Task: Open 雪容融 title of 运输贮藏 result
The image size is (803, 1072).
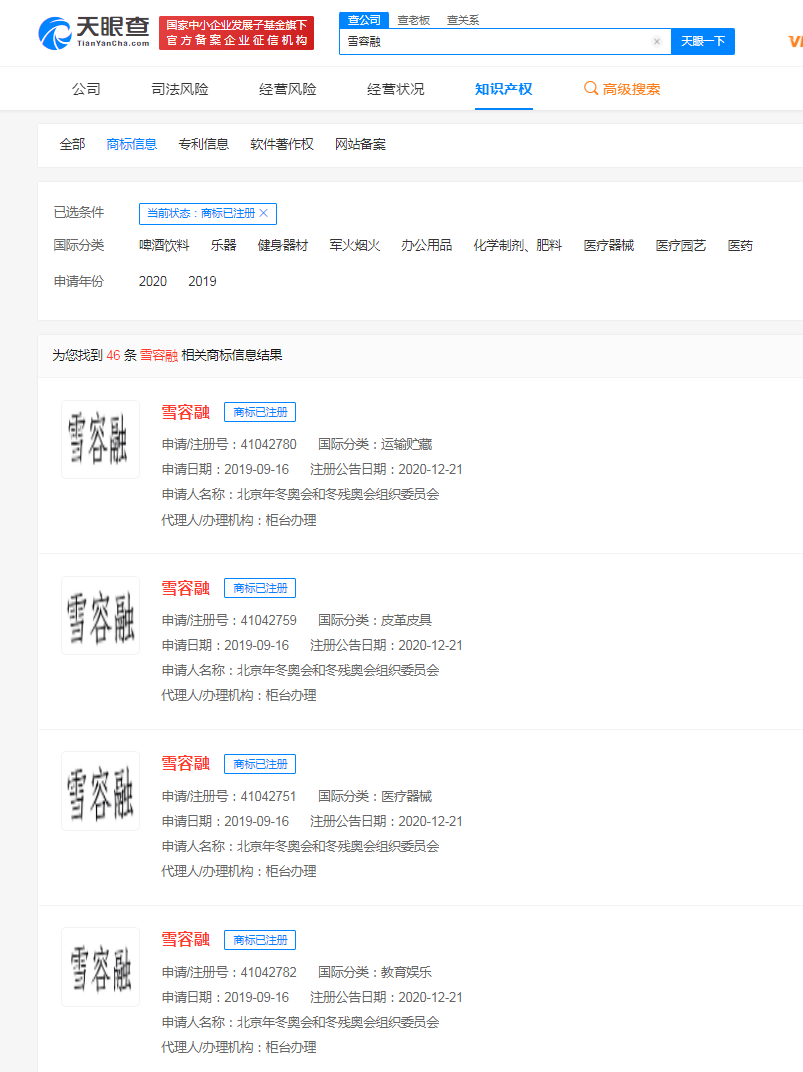Action: click(185, 412)
